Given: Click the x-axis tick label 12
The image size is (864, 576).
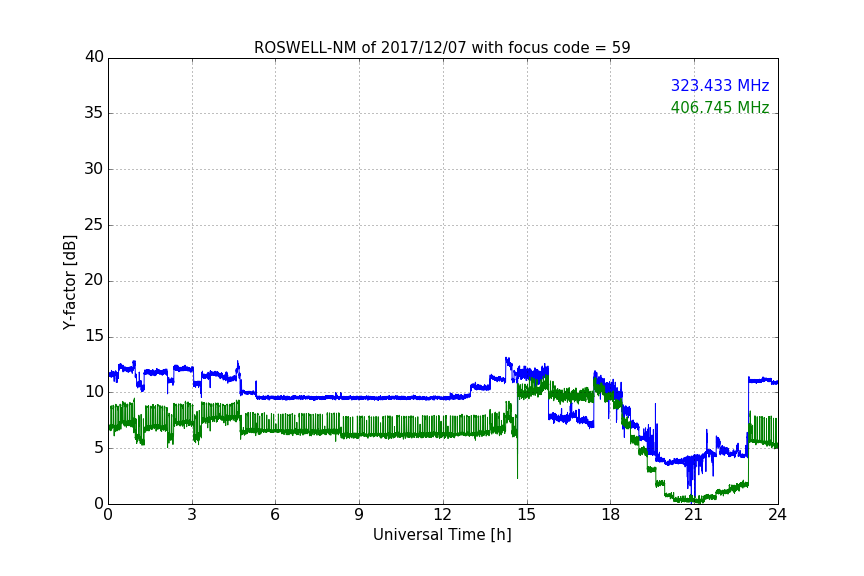Looking at the screenshot, I should tap(442, 515).
